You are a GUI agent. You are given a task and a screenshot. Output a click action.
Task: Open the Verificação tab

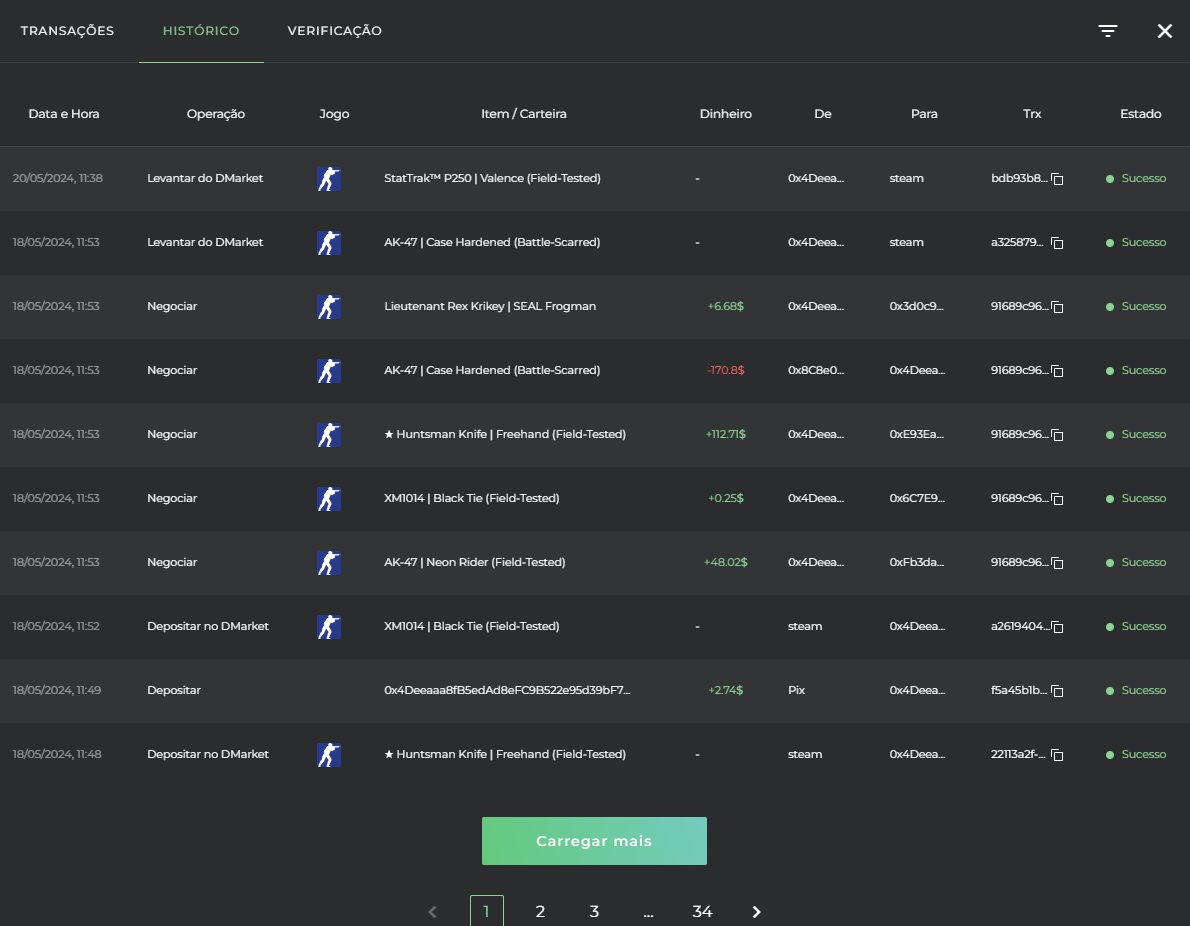coord(335,30)
